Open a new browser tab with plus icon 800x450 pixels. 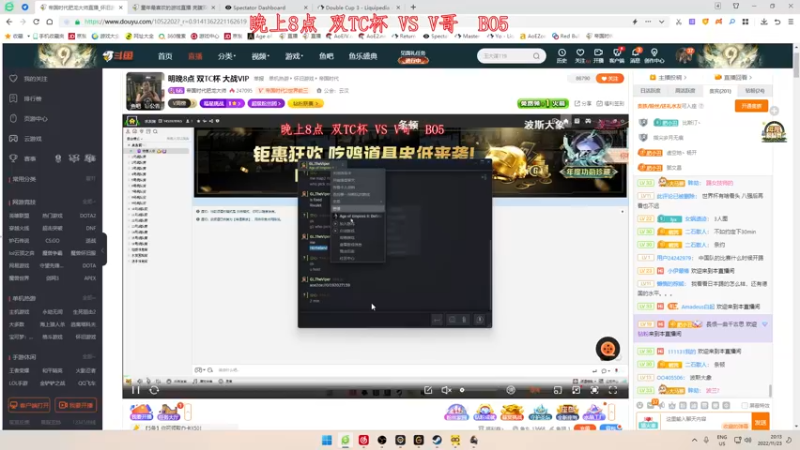pyautogui.click(x=413, y=7)
